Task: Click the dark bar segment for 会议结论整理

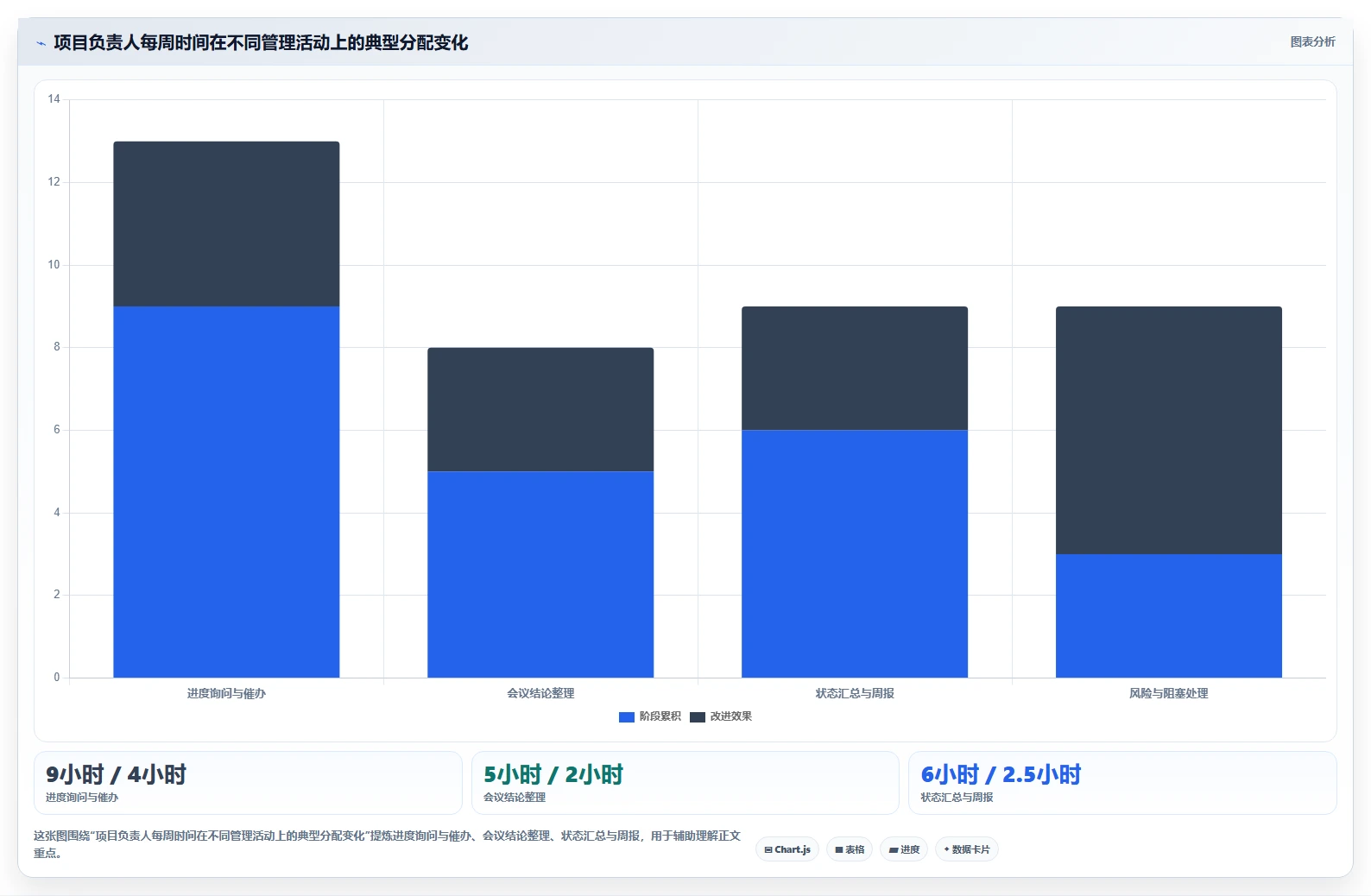Action: (540, 409)
